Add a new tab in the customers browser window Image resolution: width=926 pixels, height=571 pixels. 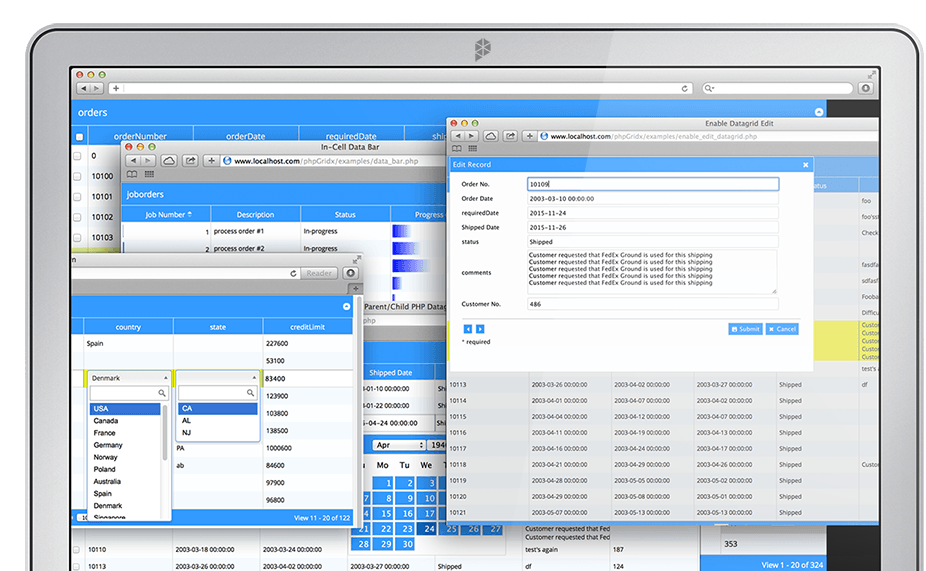tap(355, 289)
